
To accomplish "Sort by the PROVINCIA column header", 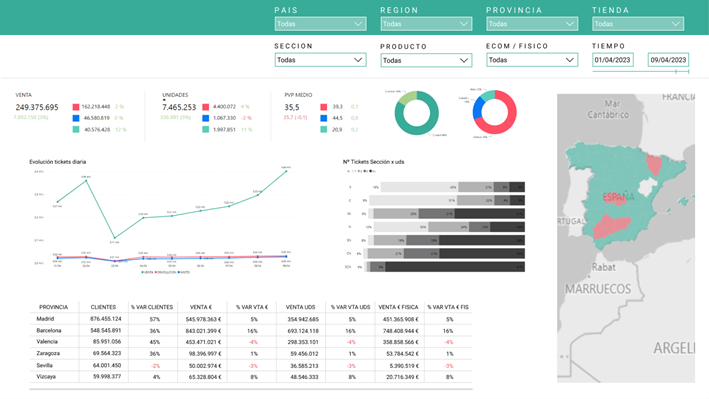I will click(53, 307).
